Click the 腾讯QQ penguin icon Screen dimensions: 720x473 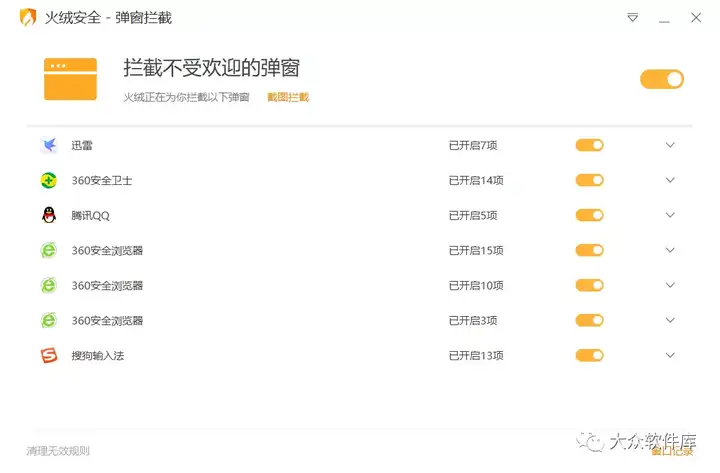49,215
